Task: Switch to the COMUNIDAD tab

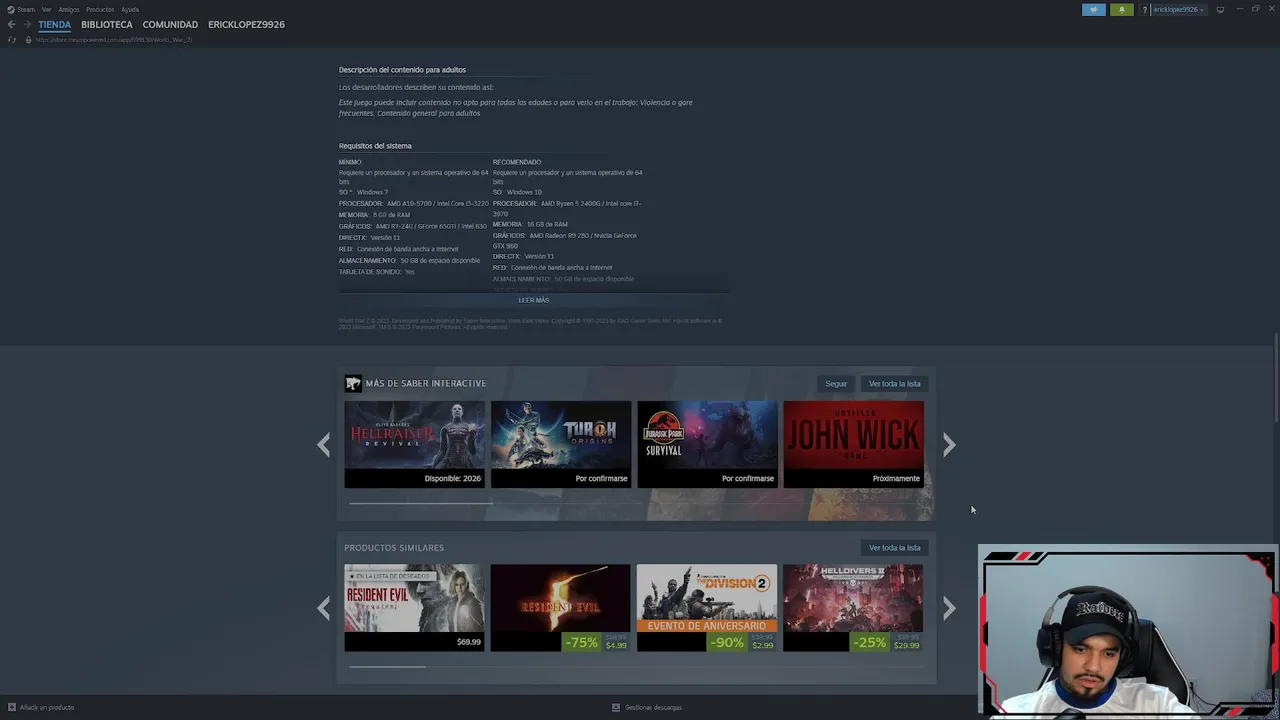Action: tap(170, 24)
